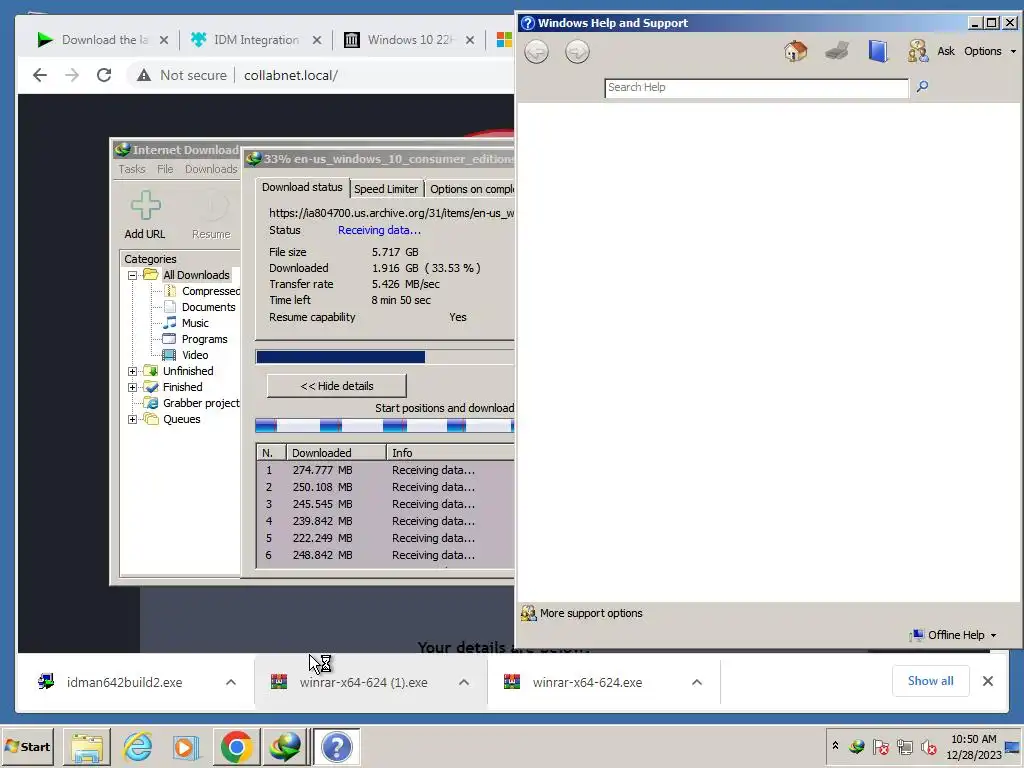Click the taskbar clock and date
Viewport: 1024px width, 768px height.
coord(974,746)
